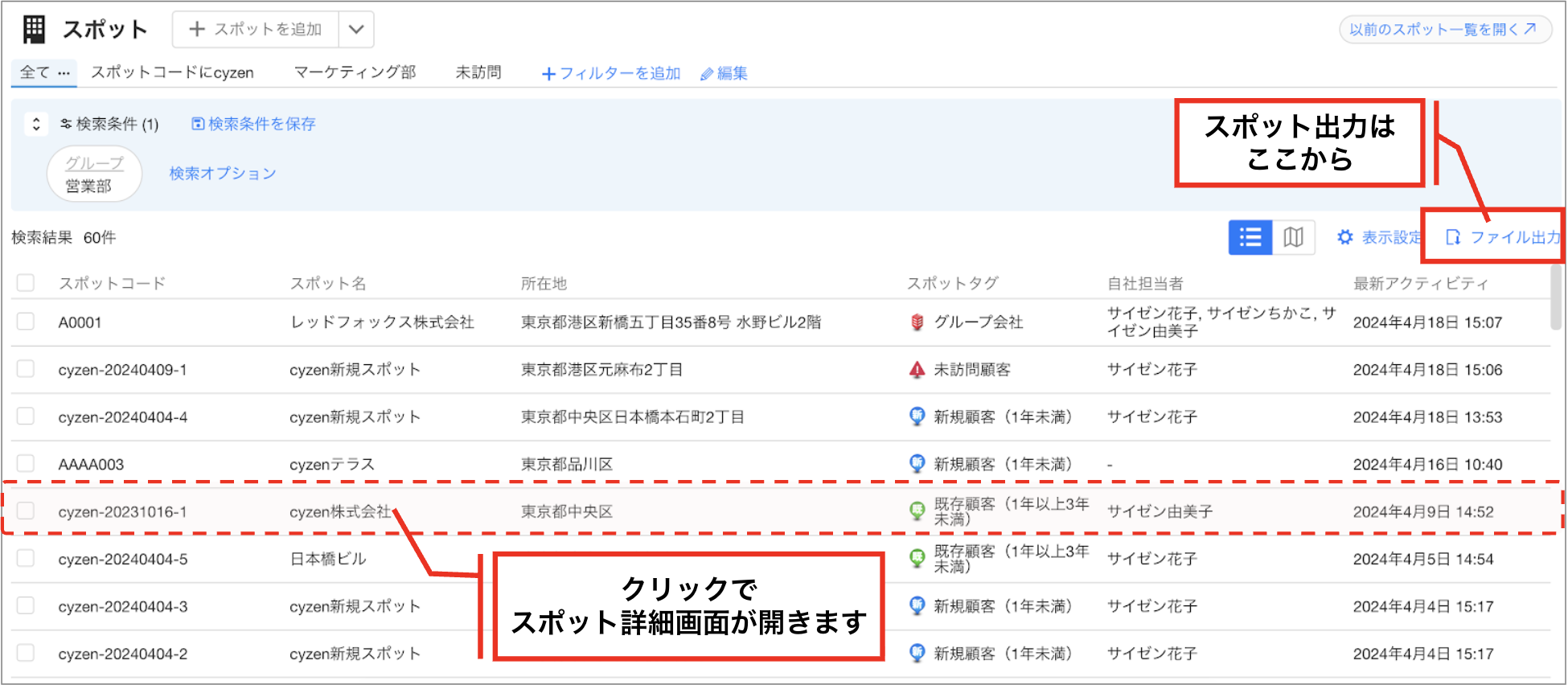The height and width of the screenshot is (685, 1568).
Task: Switch to map view icon
Action: pos(1294,237)
